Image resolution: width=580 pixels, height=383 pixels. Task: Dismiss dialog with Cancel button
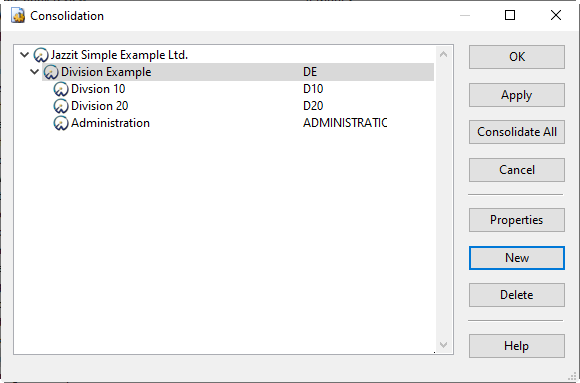(517, 170)
